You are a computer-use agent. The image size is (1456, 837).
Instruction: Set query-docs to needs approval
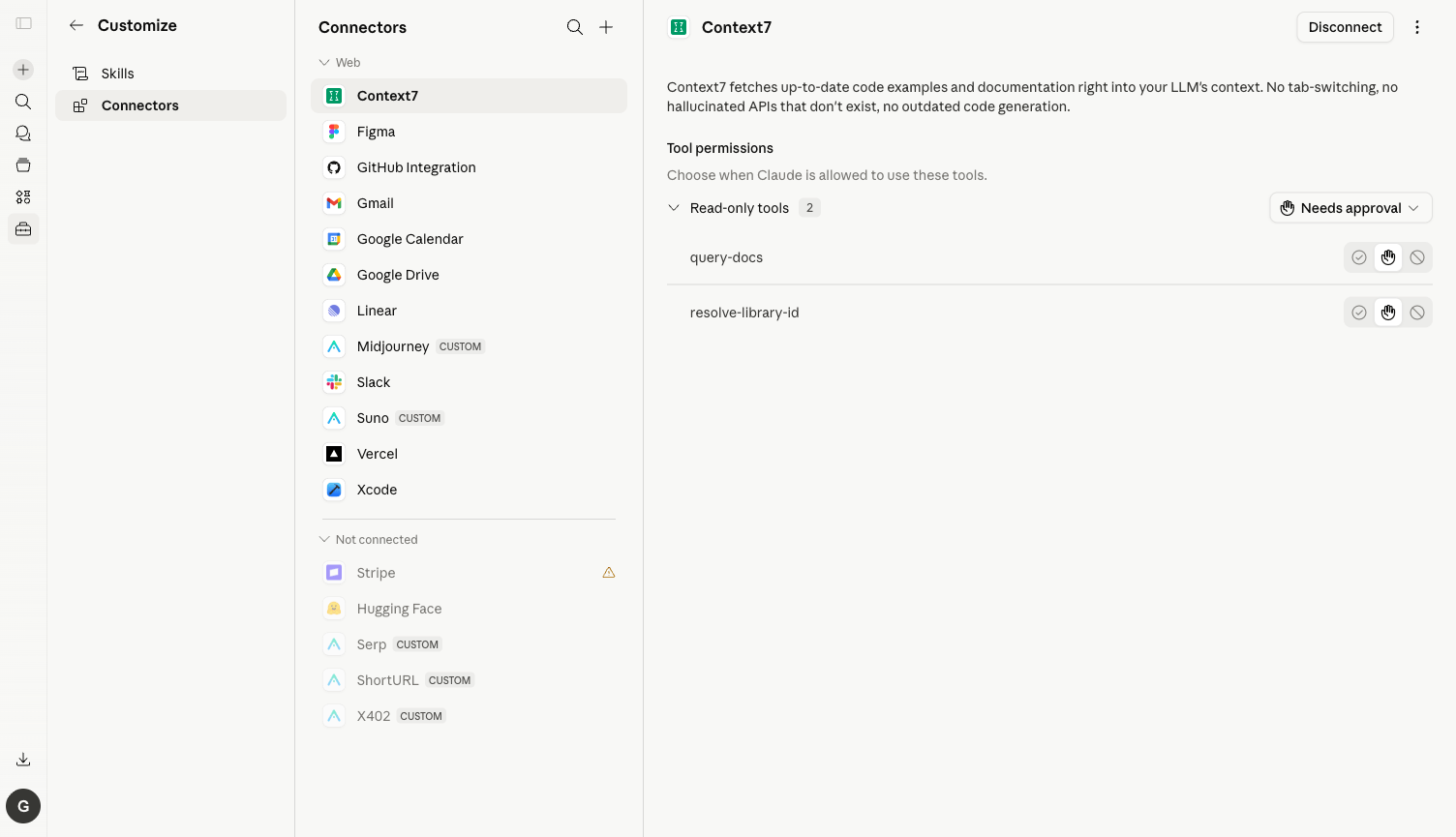point(1388,257)
